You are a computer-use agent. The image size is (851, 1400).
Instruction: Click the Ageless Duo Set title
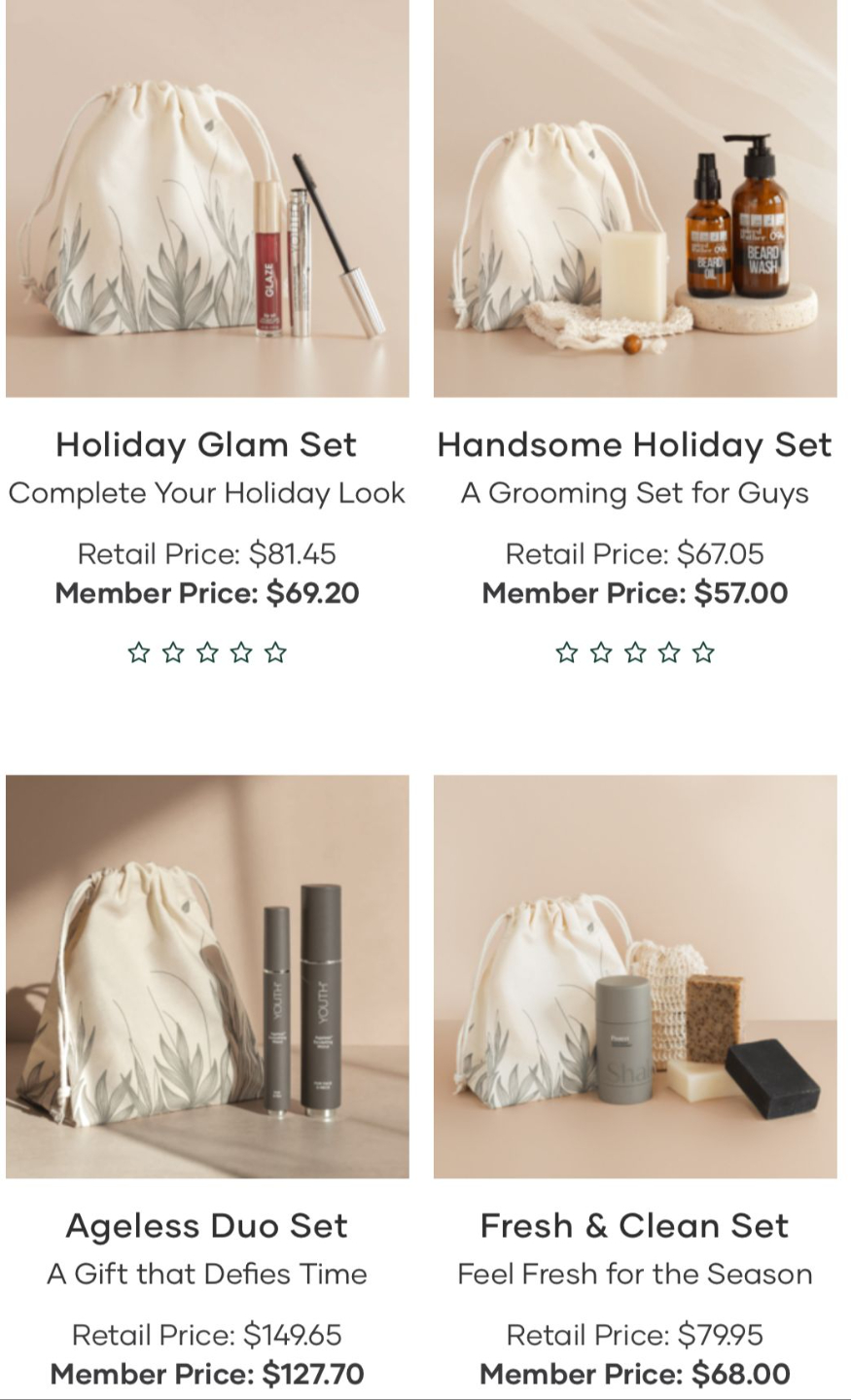click(206, 1225)
